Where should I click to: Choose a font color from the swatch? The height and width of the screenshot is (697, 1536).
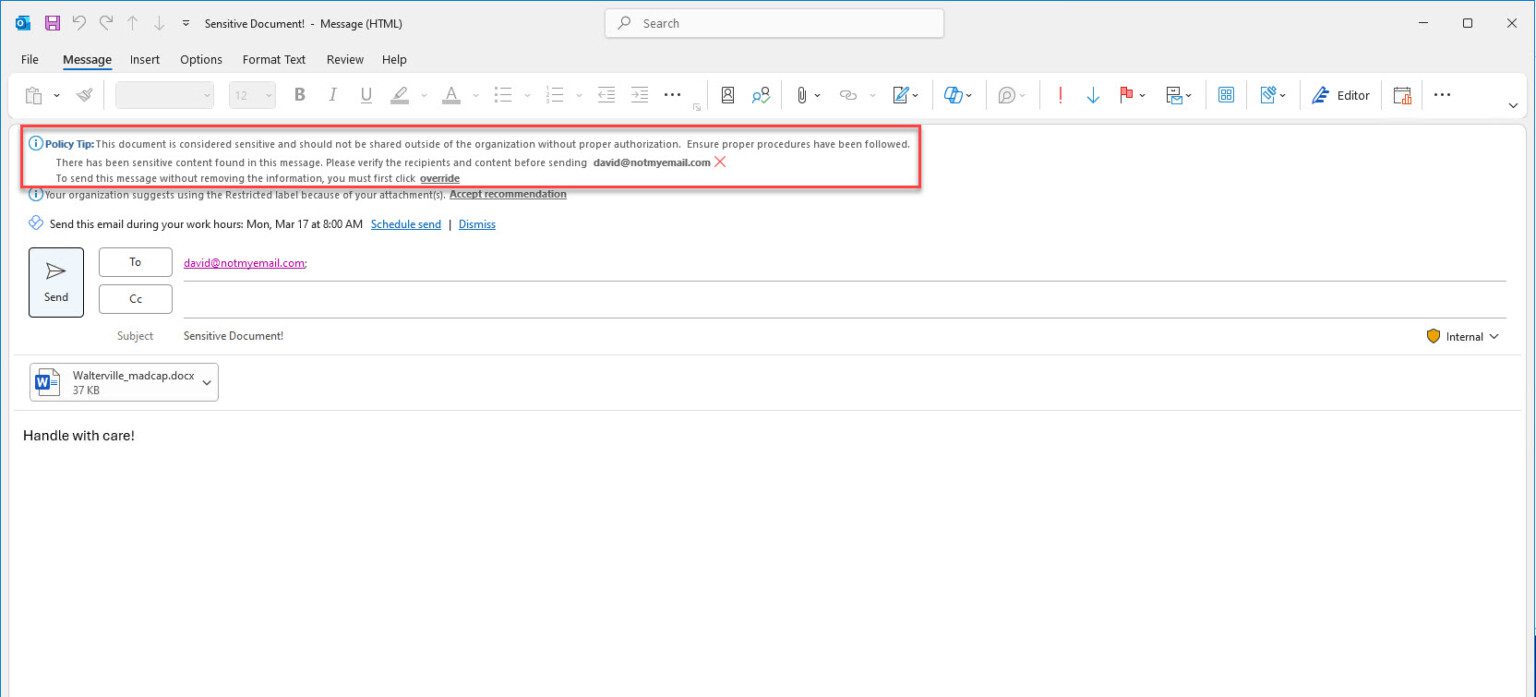click(x=449, y=95)
